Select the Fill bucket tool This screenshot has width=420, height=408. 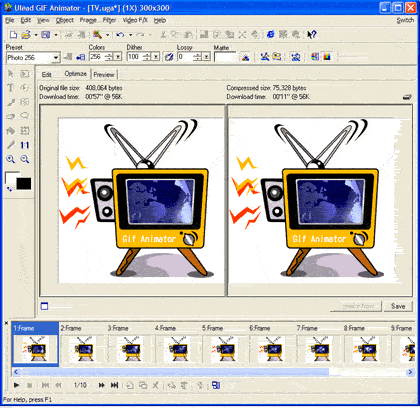click(x=11, y=131)
